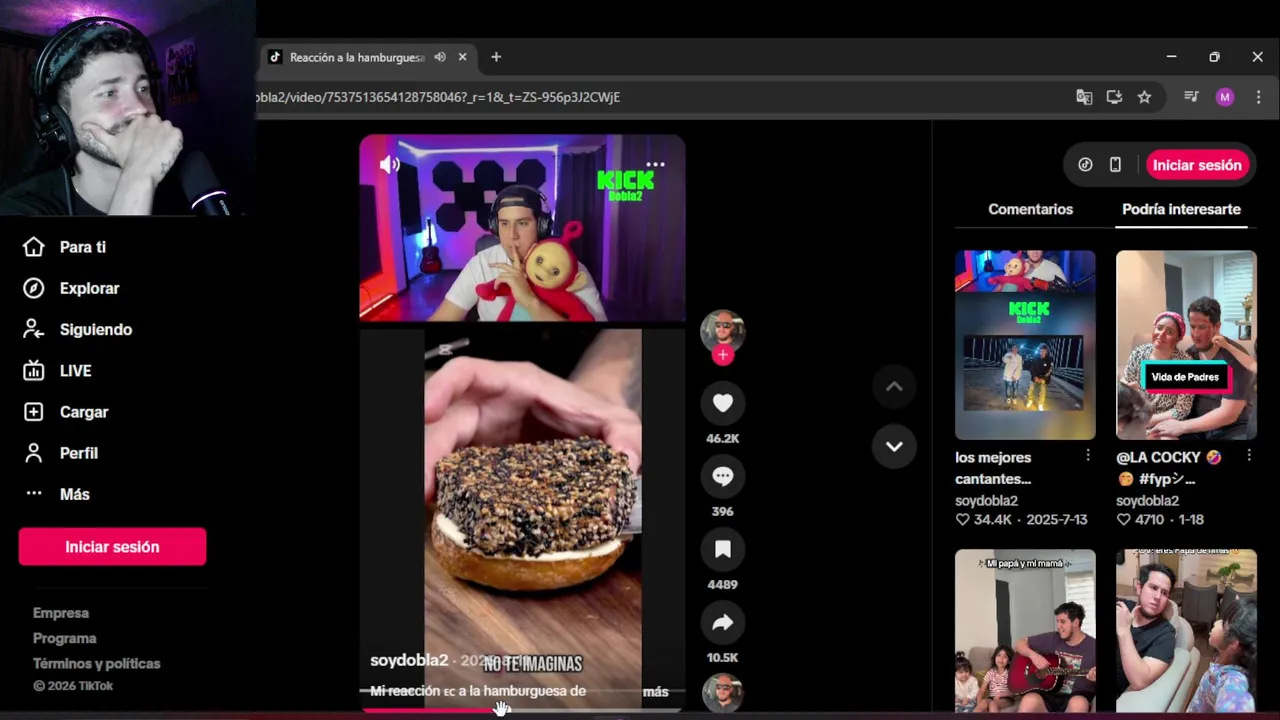This screenshot has height=720, width=1280.
Task: Open Términos y políticas link
Action: point(97,663)
